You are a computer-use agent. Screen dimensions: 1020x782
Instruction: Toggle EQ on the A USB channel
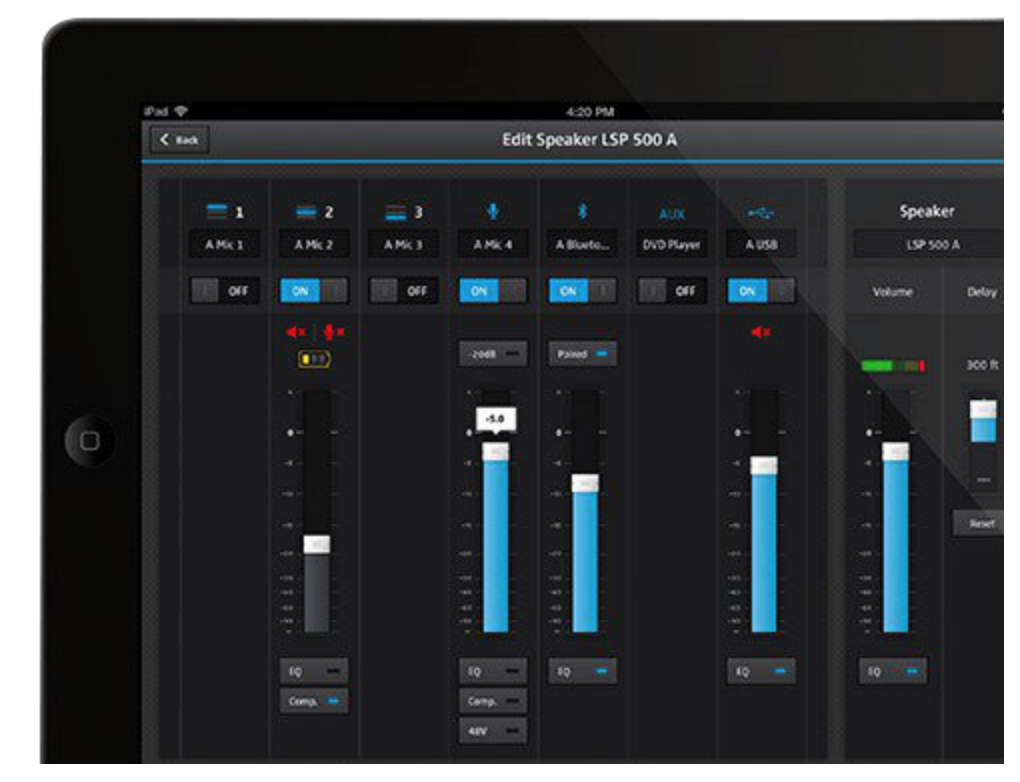pyautogui.click(x=761, y=671)
